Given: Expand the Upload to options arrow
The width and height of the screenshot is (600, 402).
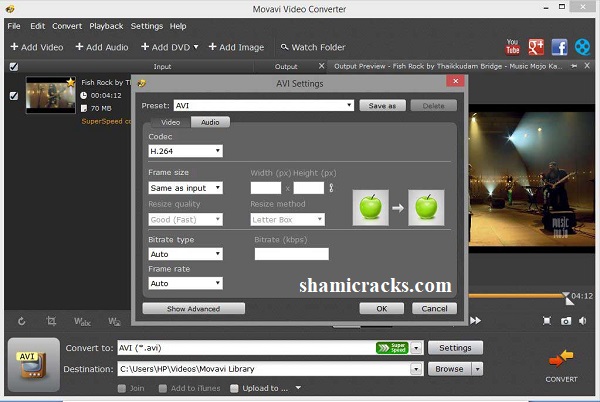Looking at the screenshot, I should click(298, 388).
